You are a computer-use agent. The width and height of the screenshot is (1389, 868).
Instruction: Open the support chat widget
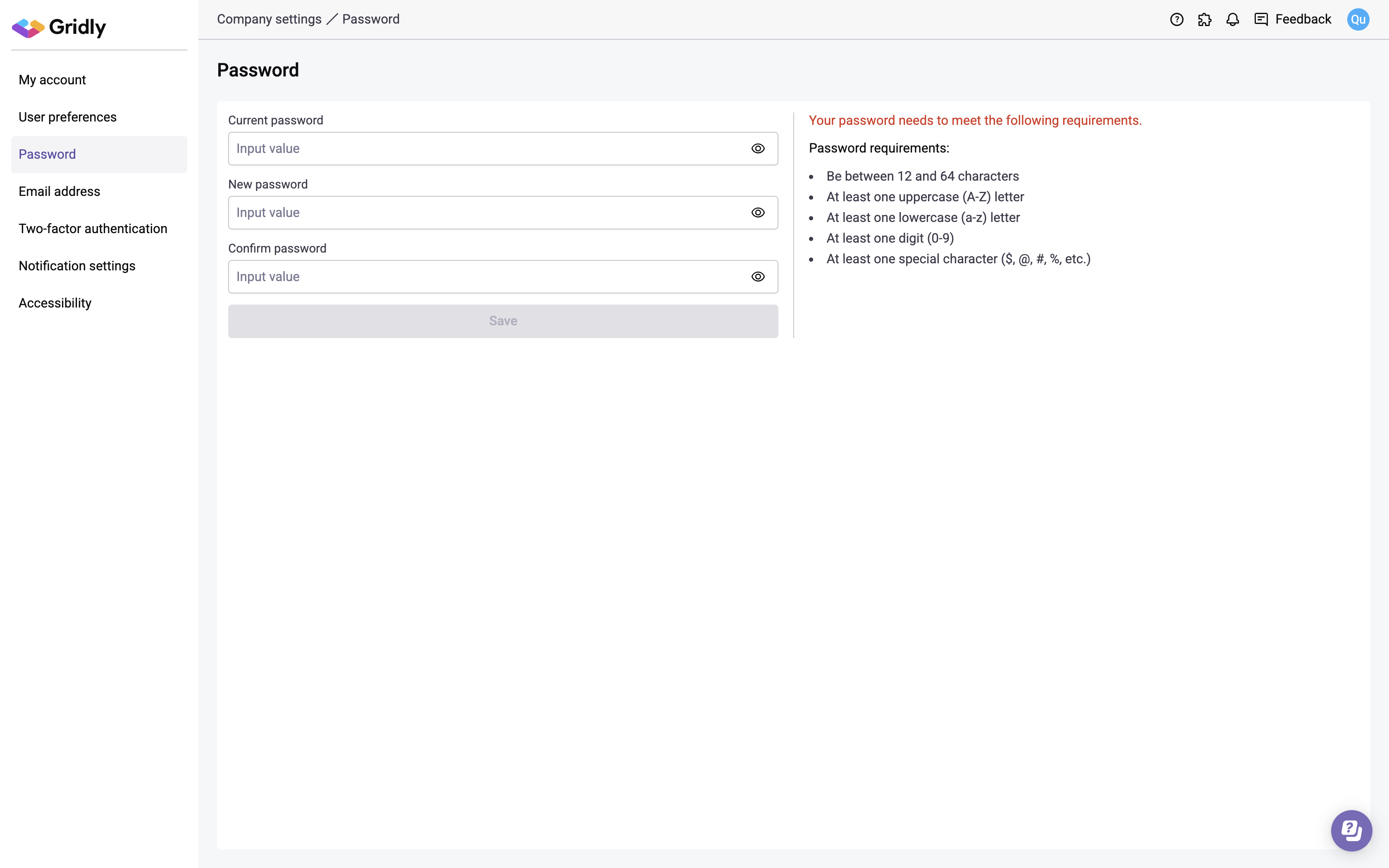pos(1351,830)
